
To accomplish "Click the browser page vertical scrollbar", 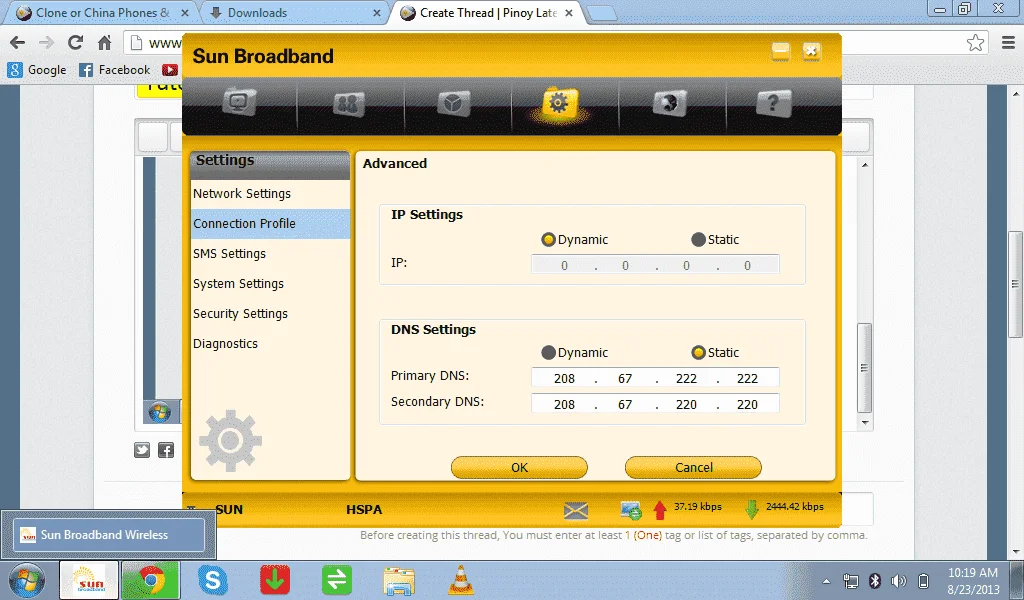I will 1015,284.
